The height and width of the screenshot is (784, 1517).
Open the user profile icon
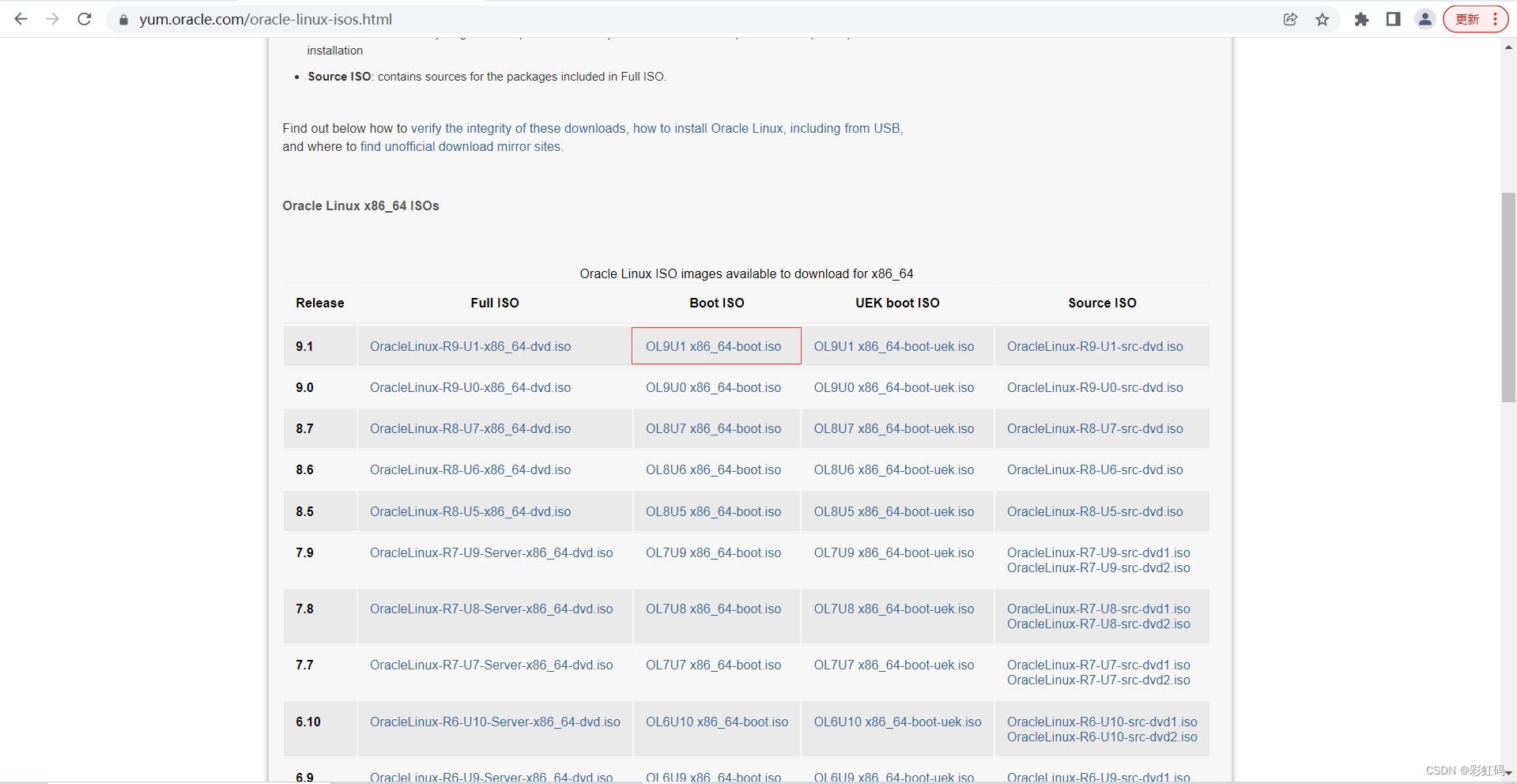click(1425, 19)
